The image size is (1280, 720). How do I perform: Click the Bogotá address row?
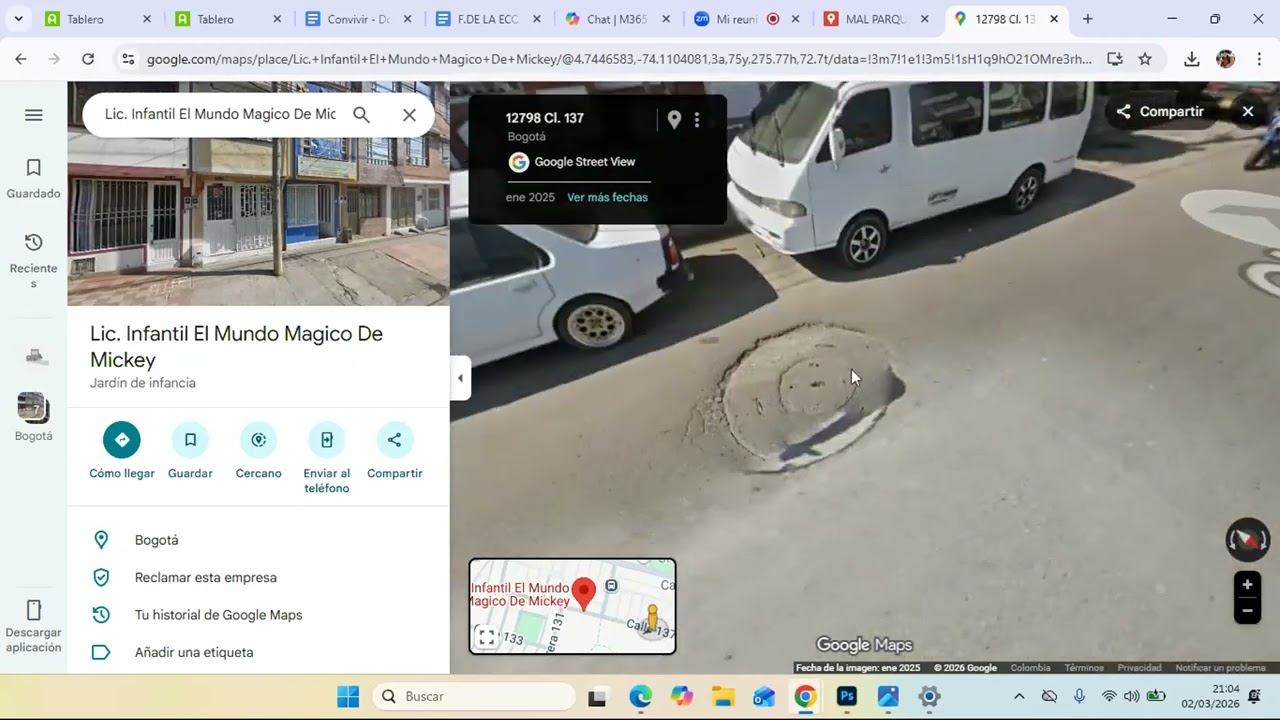(258, 540)
